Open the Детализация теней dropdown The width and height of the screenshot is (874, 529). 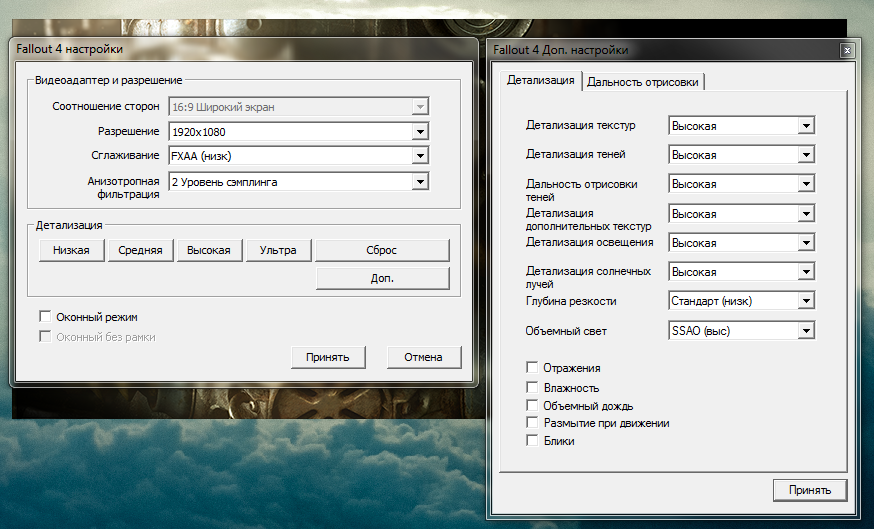point(806,155)
